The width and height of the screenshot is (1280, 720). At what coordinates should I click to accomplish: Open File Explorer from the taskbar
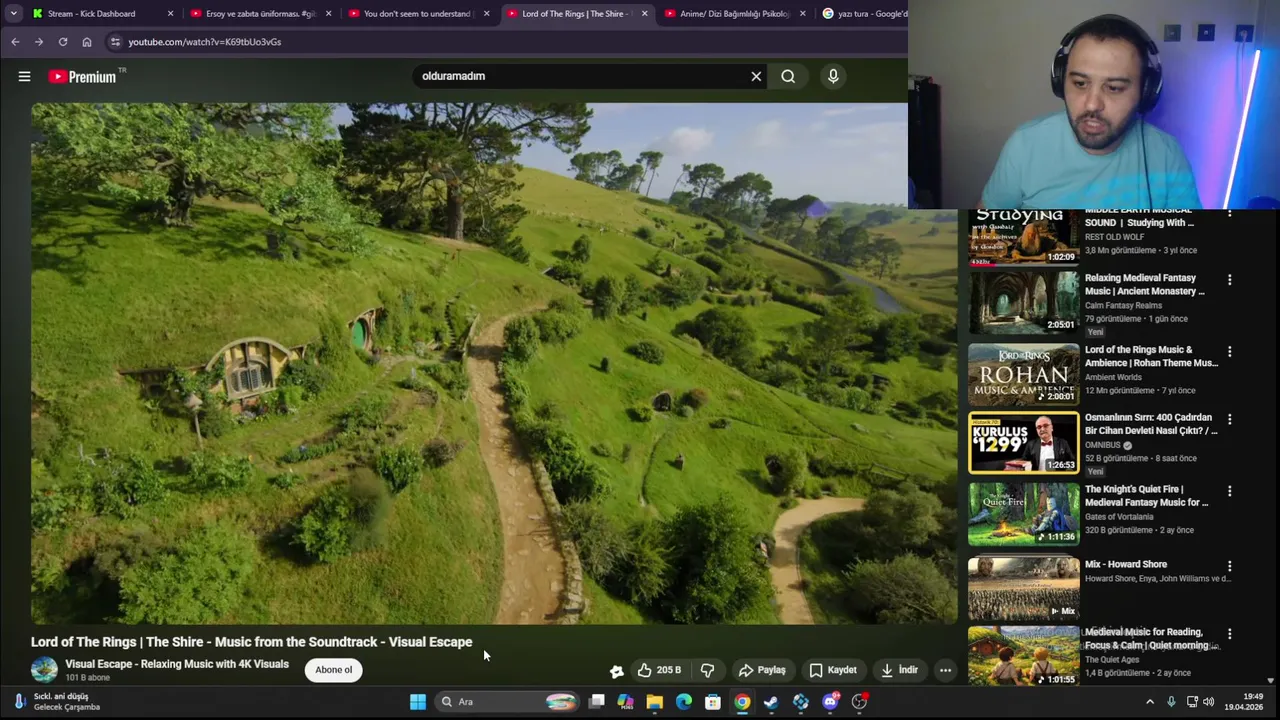[x=654, y=702]
